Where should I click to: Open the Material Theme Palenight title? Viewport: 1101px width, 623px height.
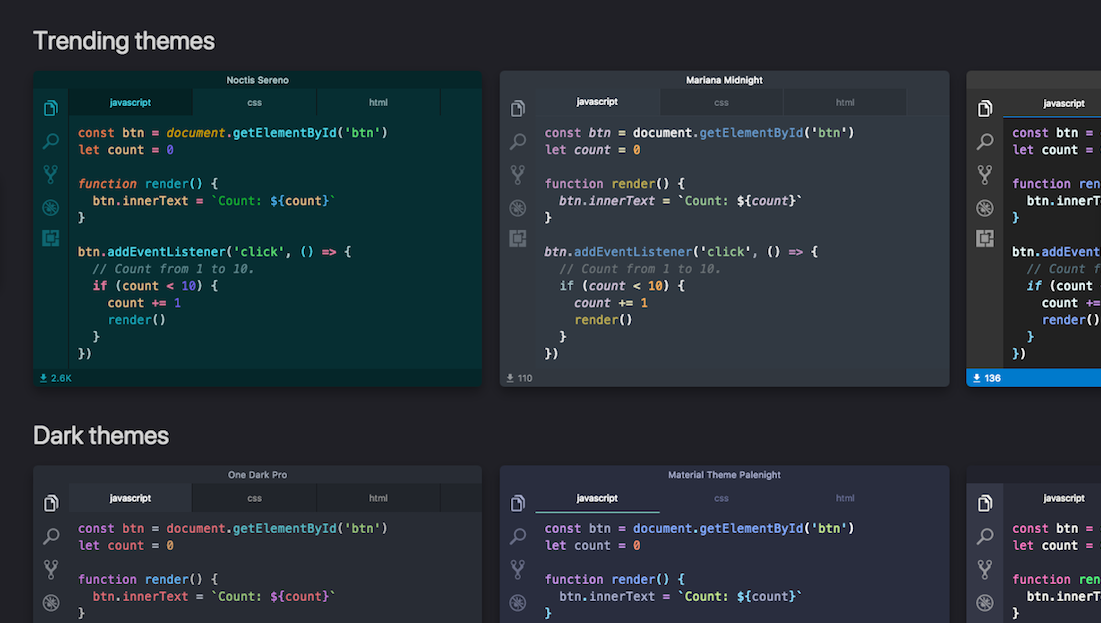tap(724, 475)
